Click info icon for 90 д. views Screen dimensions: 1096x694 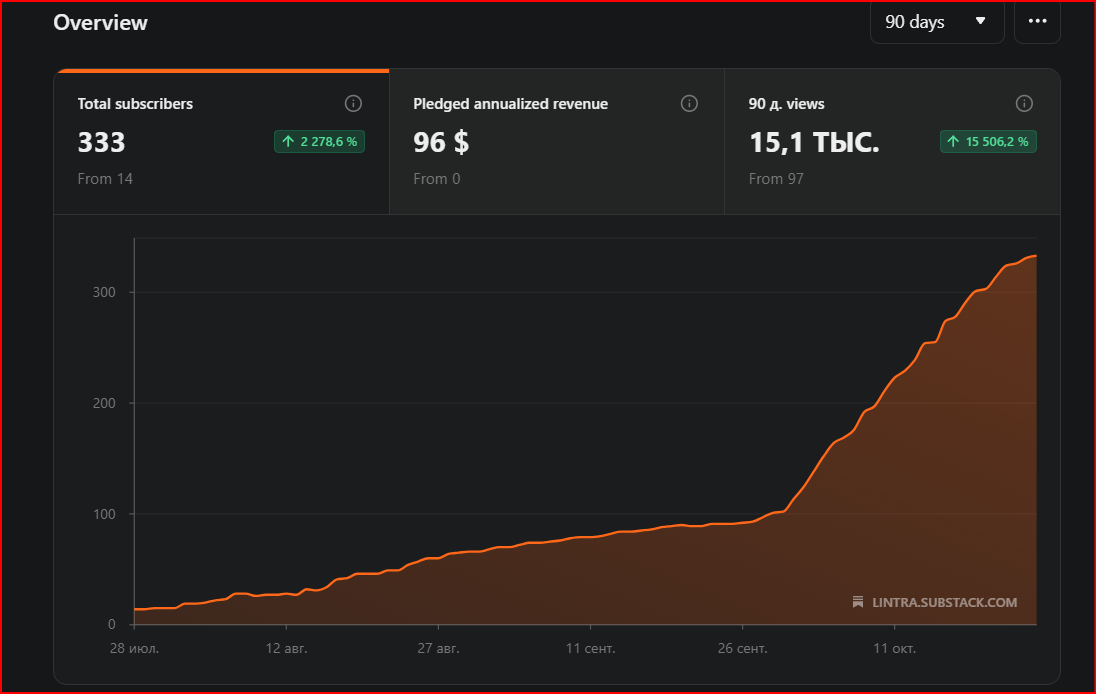coord(1023,103)
